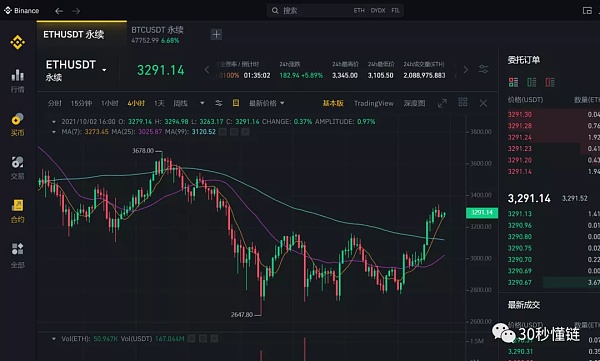
Task: Open more time intervals dropdown arrow
Action: (202, 103)
